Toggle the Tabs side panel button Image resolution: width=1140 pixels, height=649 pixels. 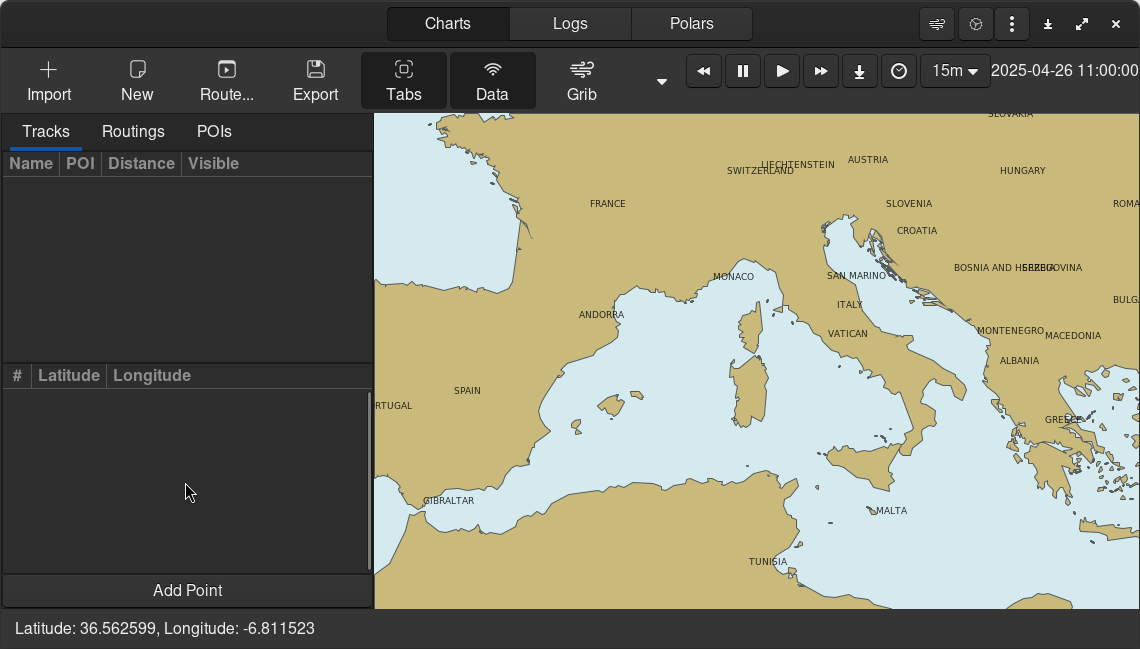point(404,81)
